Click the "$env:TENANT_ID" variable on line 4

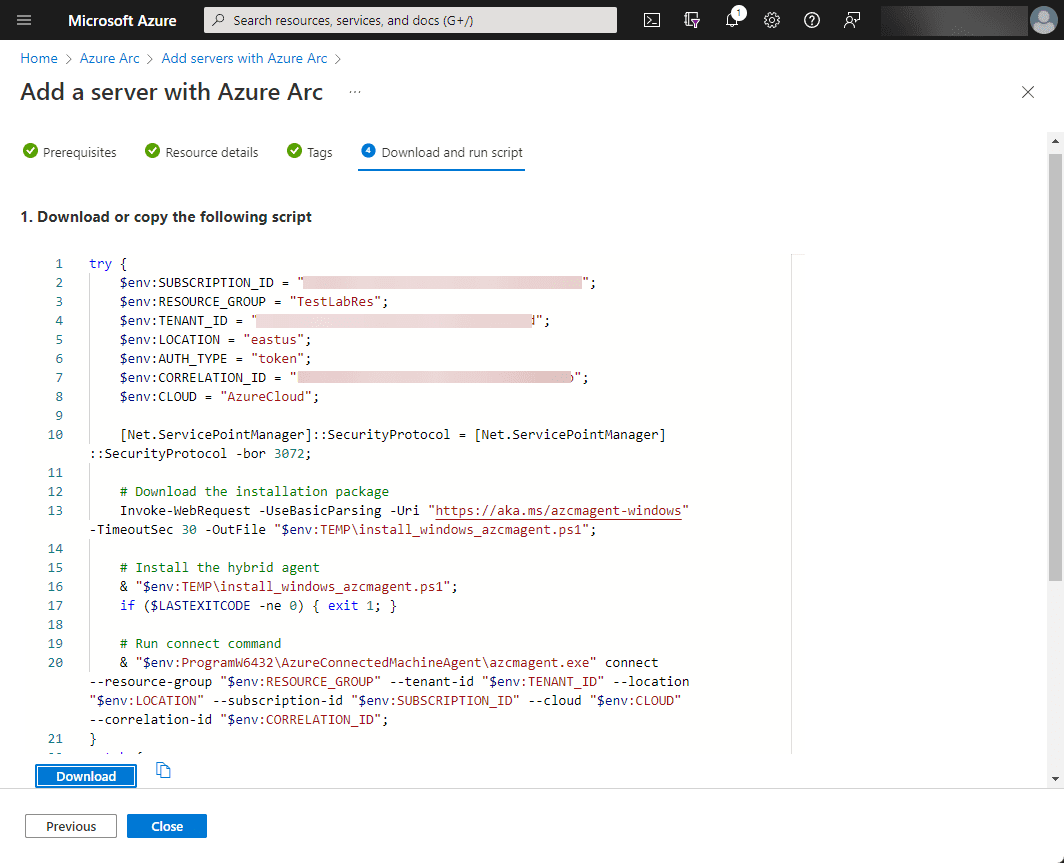point(174,321)
